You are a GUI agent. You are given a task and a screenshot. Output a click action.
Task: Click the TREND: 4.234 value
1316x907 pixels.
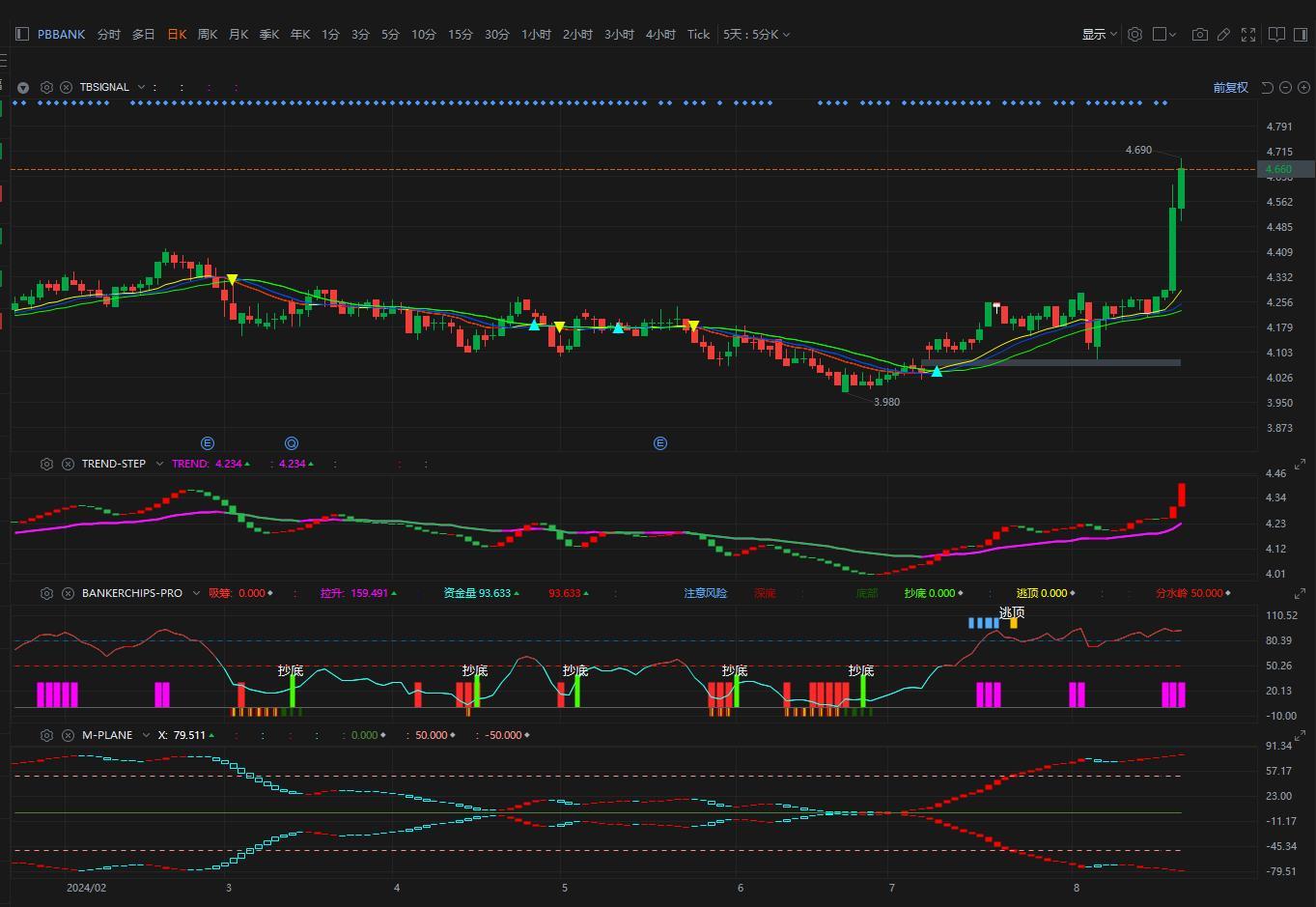point(210,464)
